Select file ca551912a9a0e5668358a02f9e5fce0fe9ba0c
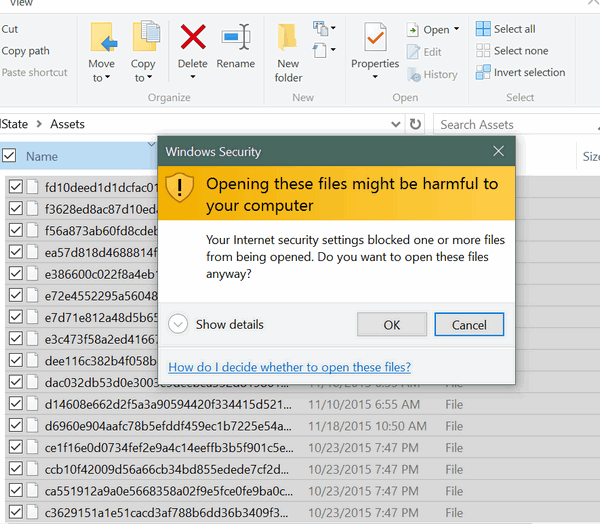The width and height of the screenshot is (600, 524). 169,491
